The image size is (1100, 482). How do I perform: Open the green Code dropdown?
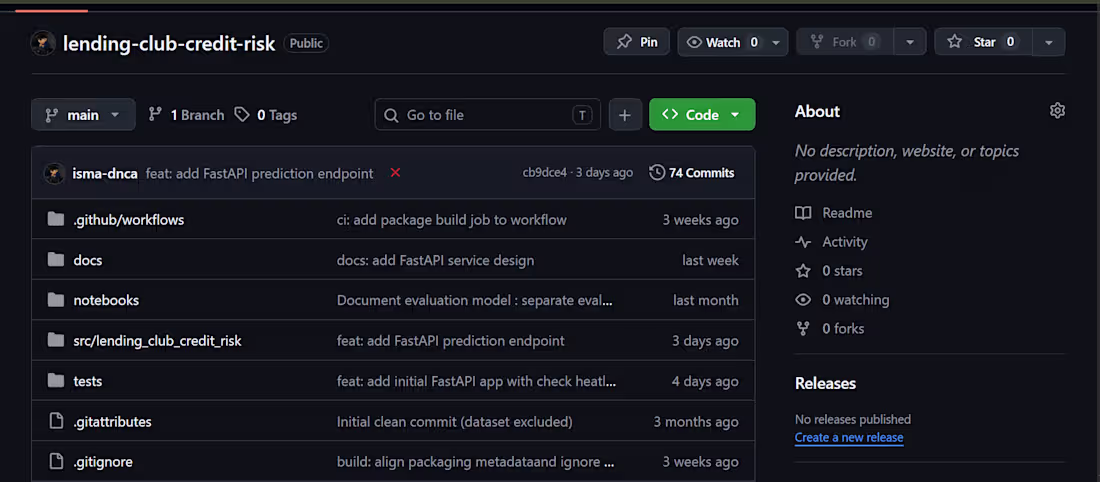702,114
